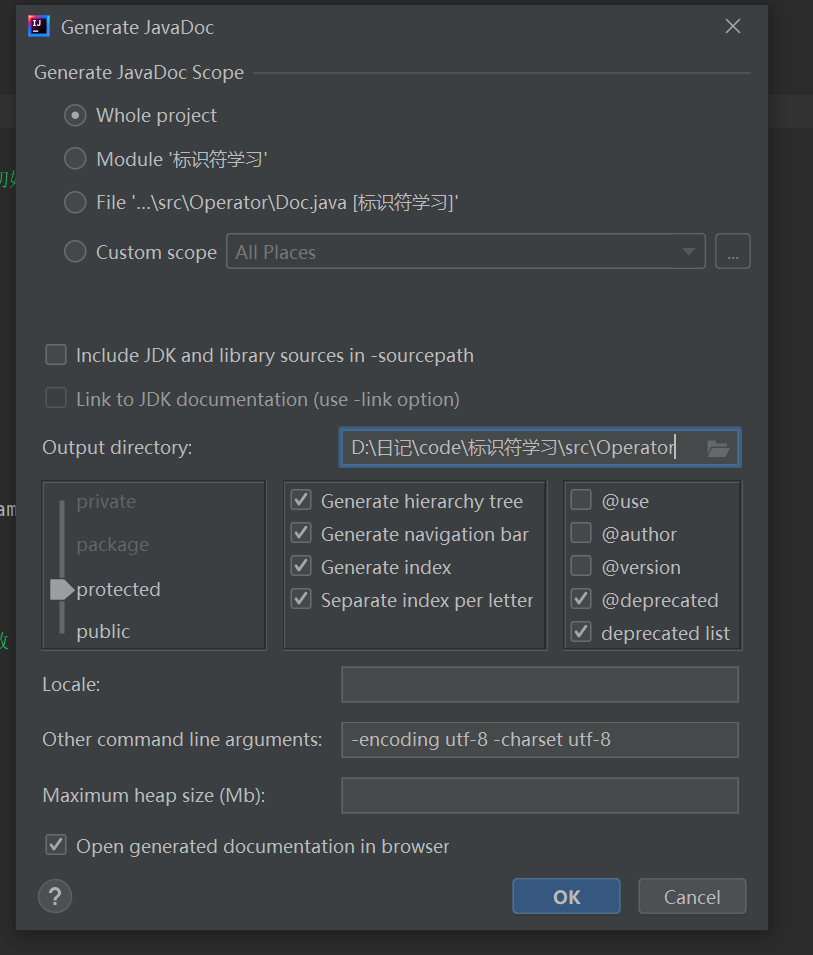Select the Whole project radio button
Image resolution: width=813 pixels, height=955 pixels.
pyautogui.click(x=75, y=116)
